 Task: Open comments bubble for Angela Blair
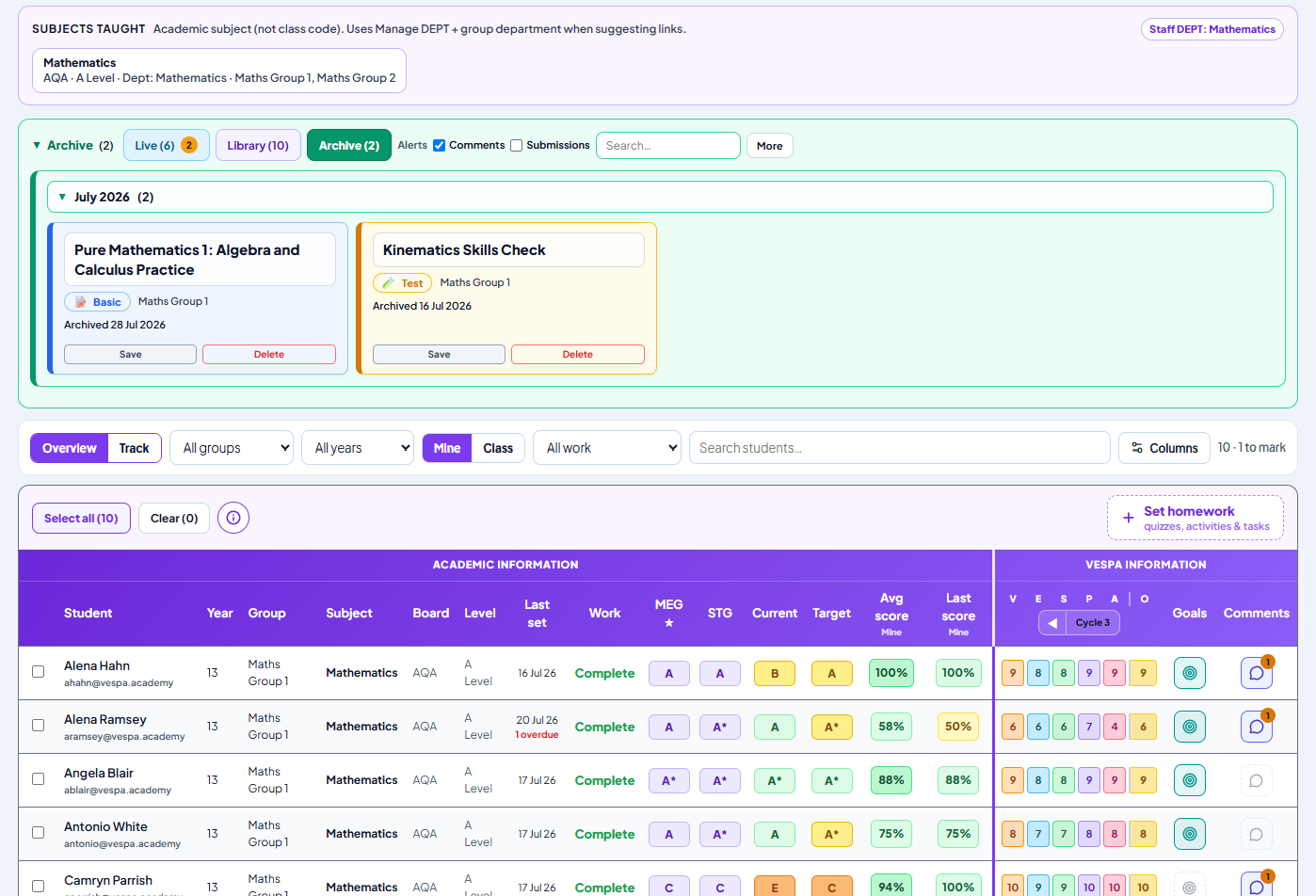tap(1256, 780)
